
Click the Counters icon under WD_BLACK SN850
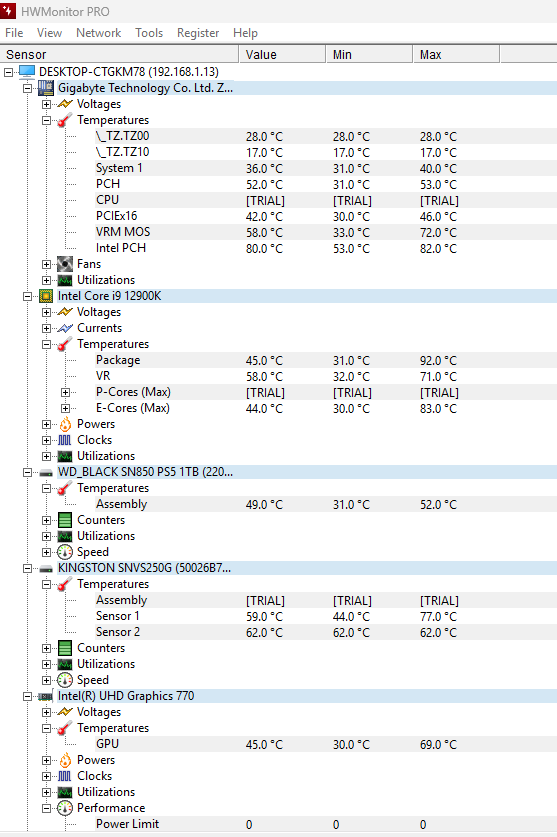65,520
